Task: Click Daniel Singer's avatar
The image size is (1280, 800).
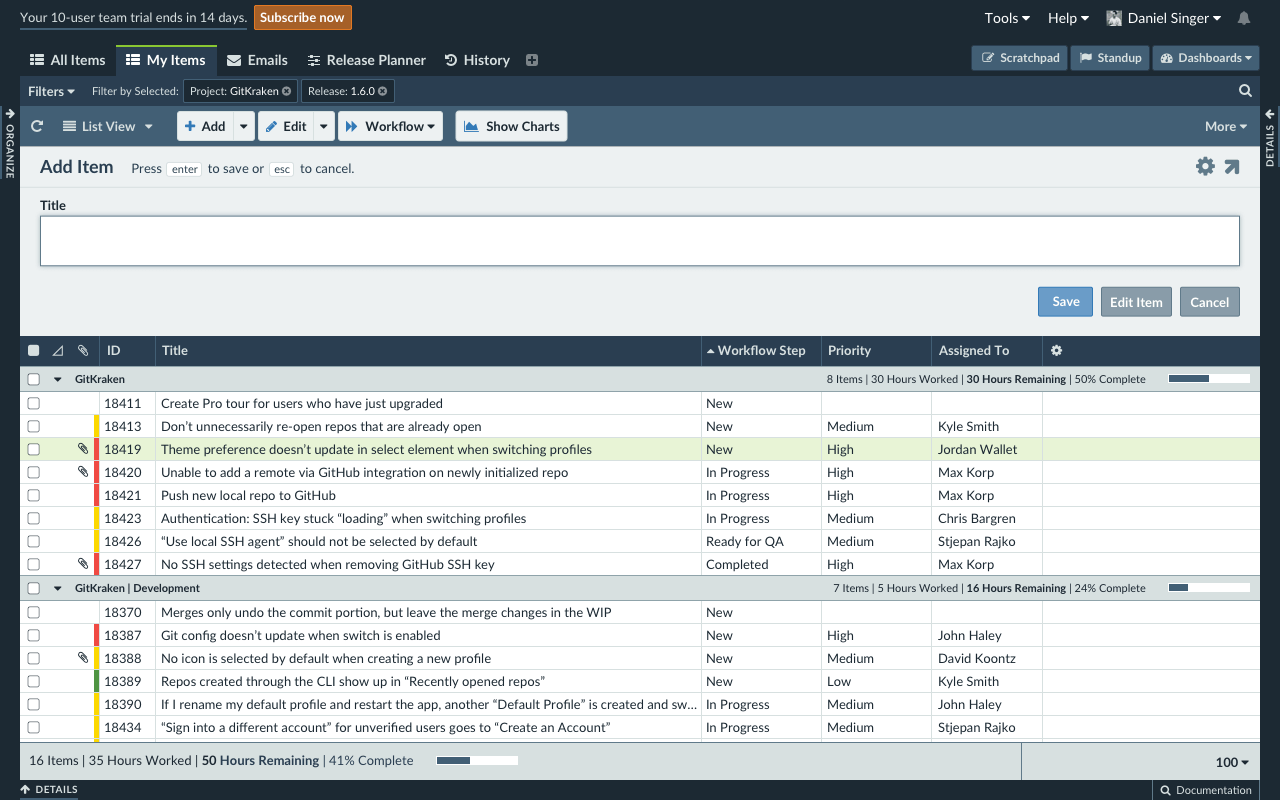Action: point(1114,18)
